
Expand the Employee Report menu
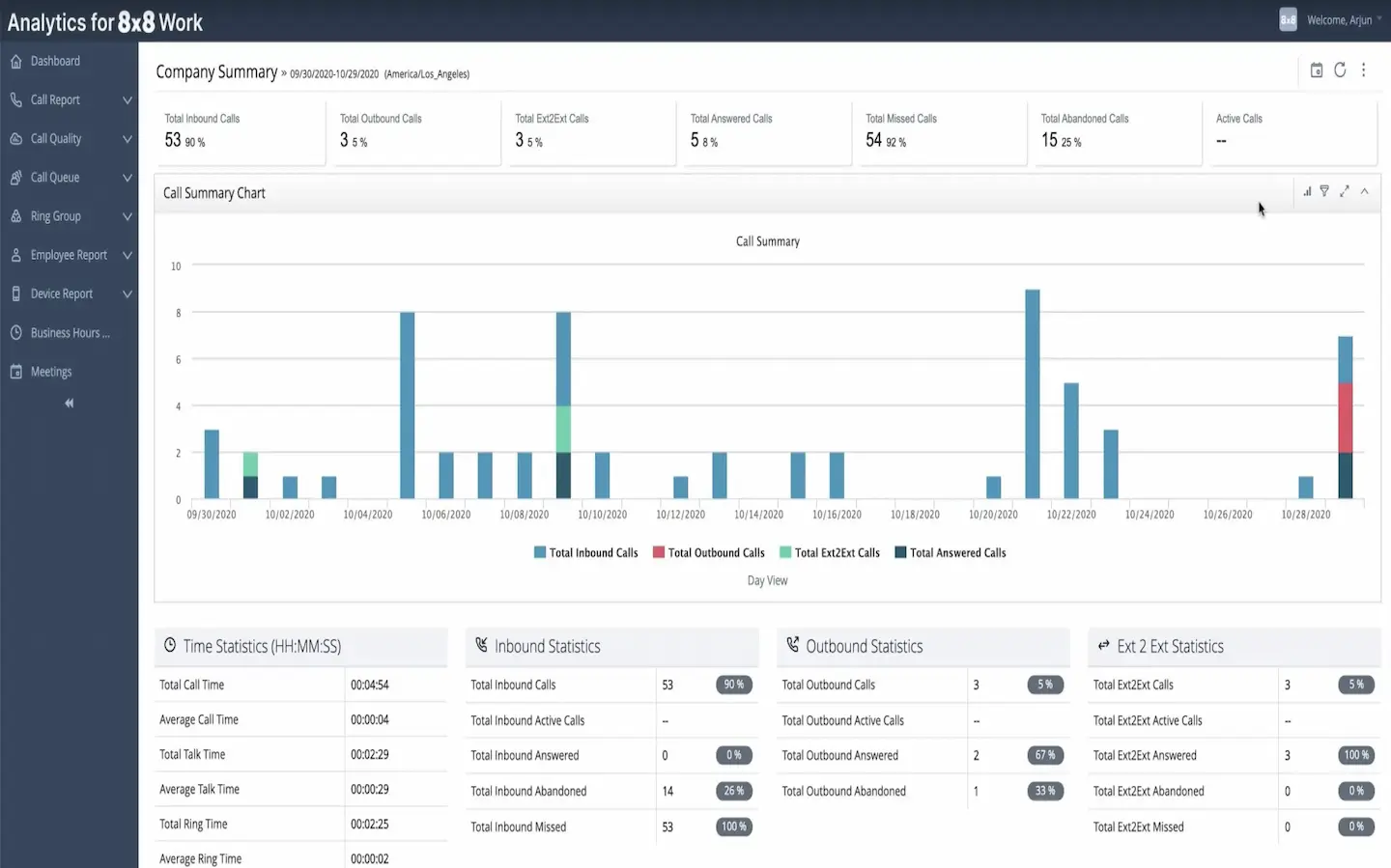pos(68,254)
